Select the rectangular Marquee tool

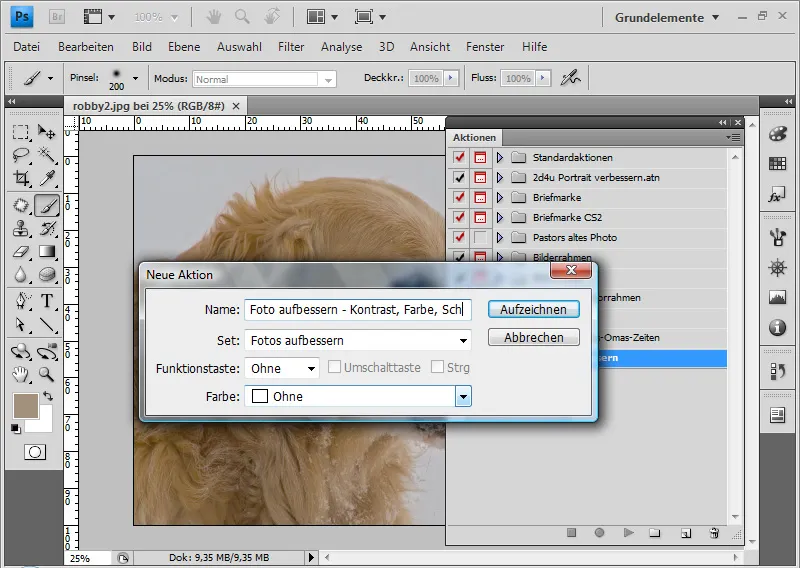pyautogui.click(x=20, y=133)
